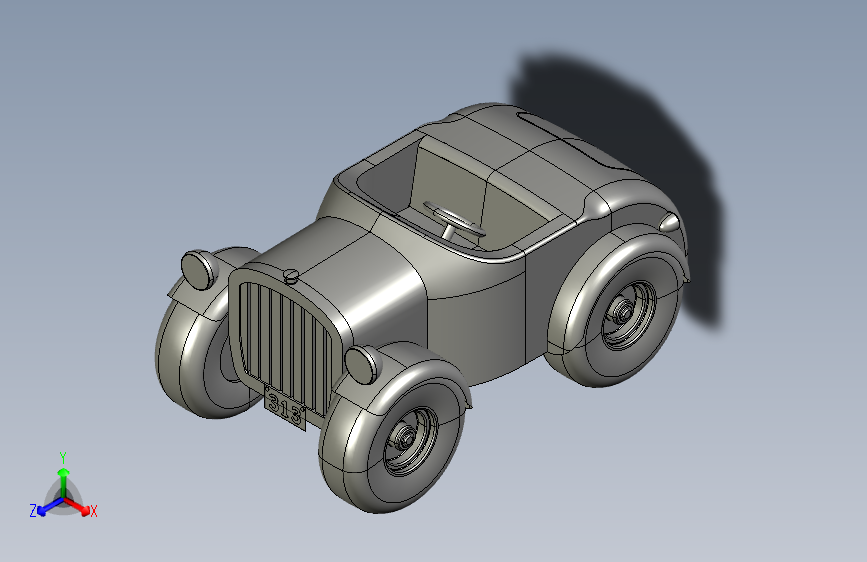867x562 pixels.
Task: Select the "313" license plate on the car
Action: (x=285, y=409)
